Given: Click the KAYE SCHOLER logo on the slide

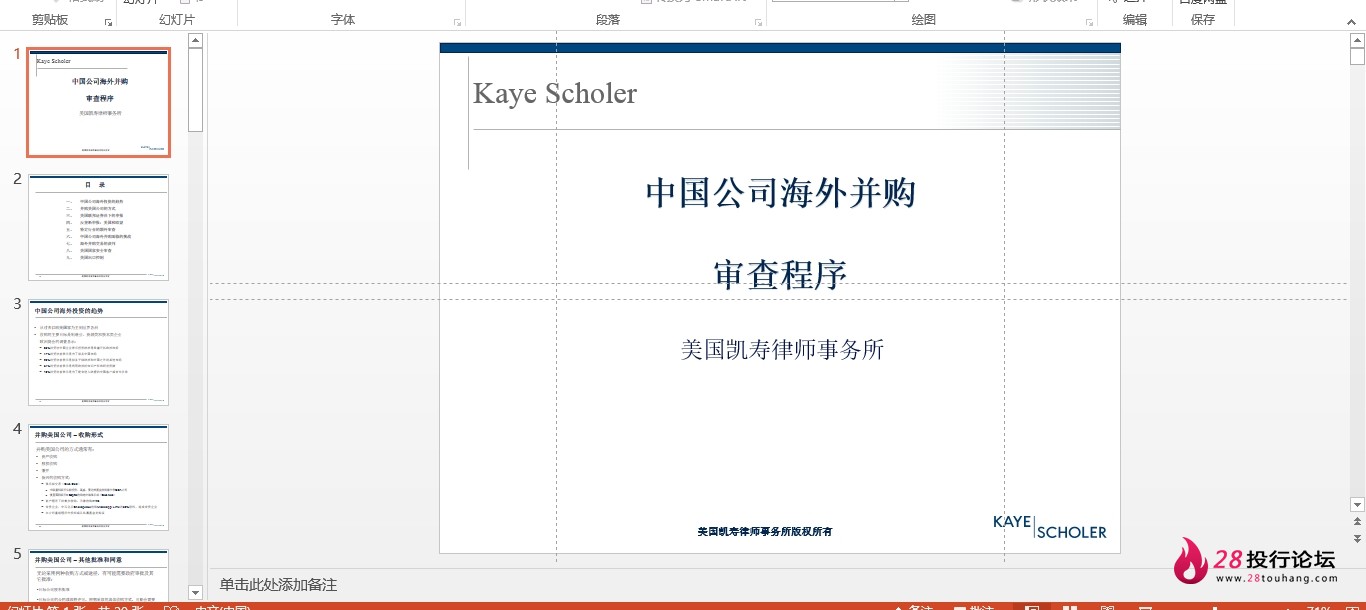Looking at the screenshot, I should coord(1050,527).
